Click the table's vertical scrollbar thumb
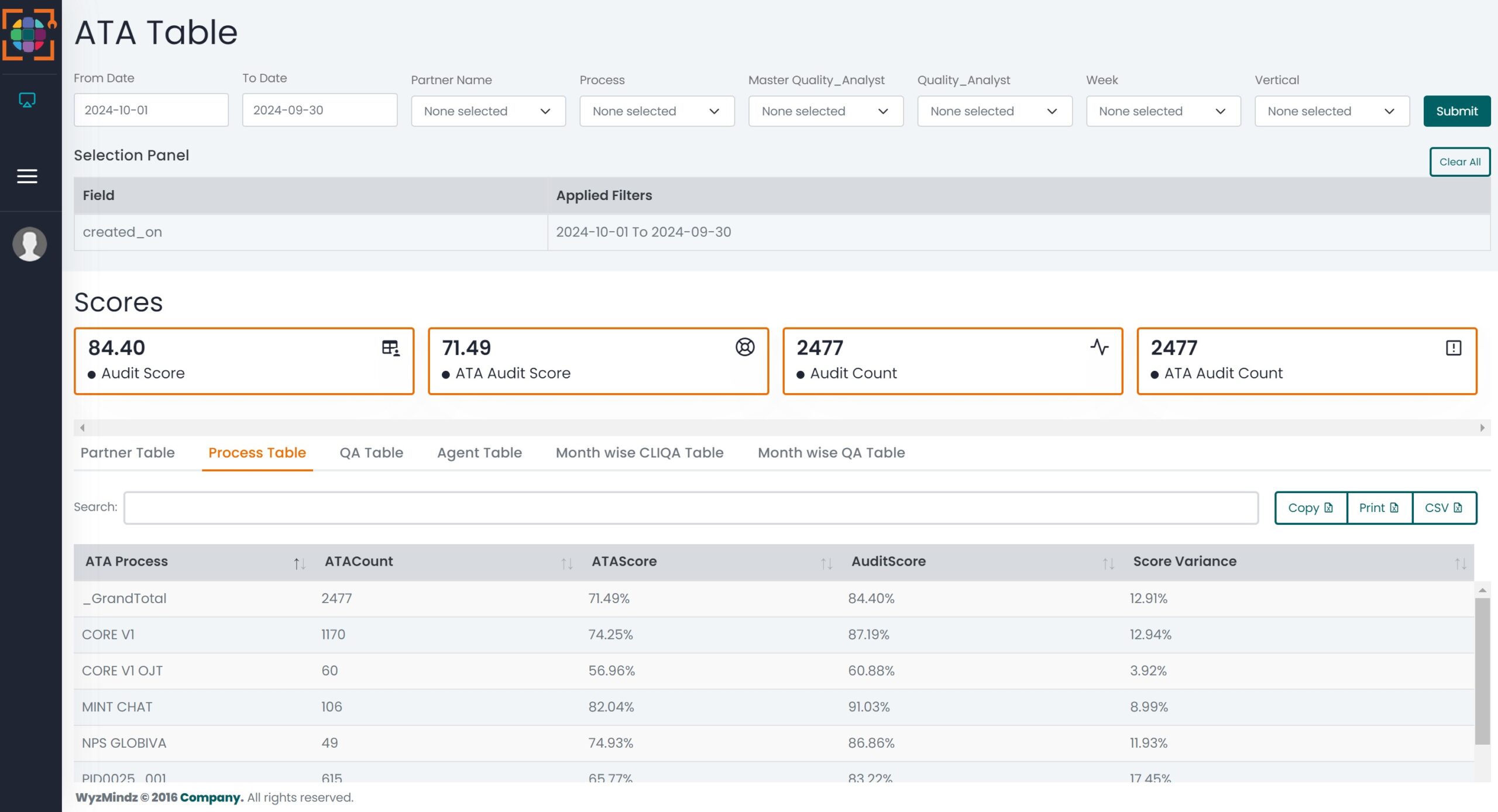1498x812 pixels. coord(1482,671)
